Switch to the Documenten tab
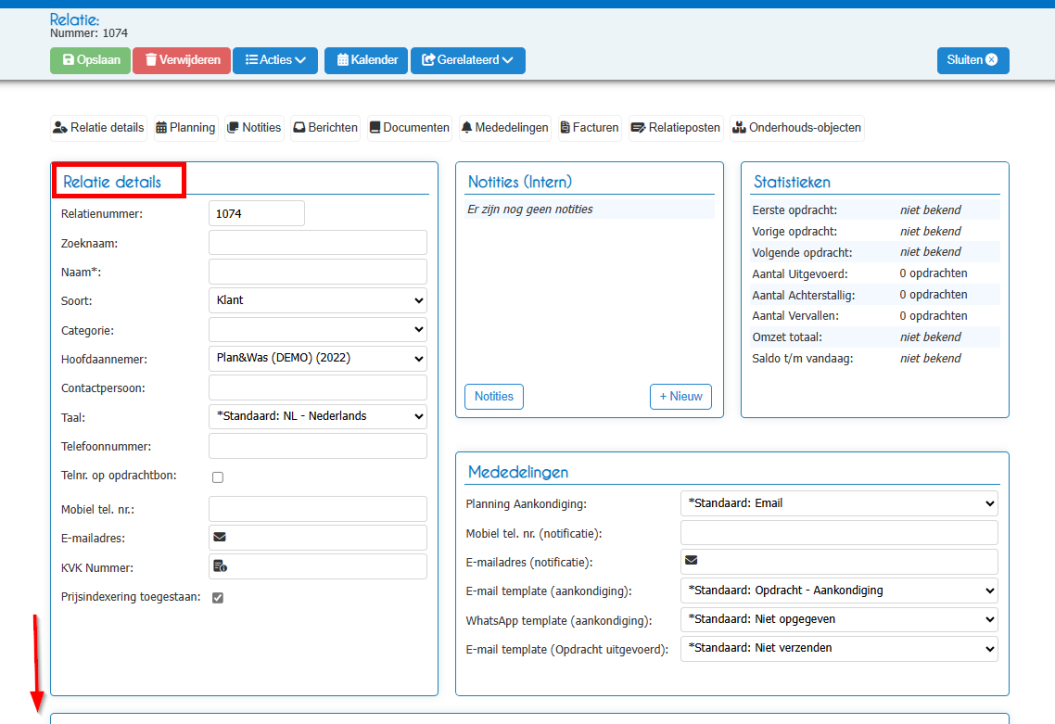 point(410,128)
